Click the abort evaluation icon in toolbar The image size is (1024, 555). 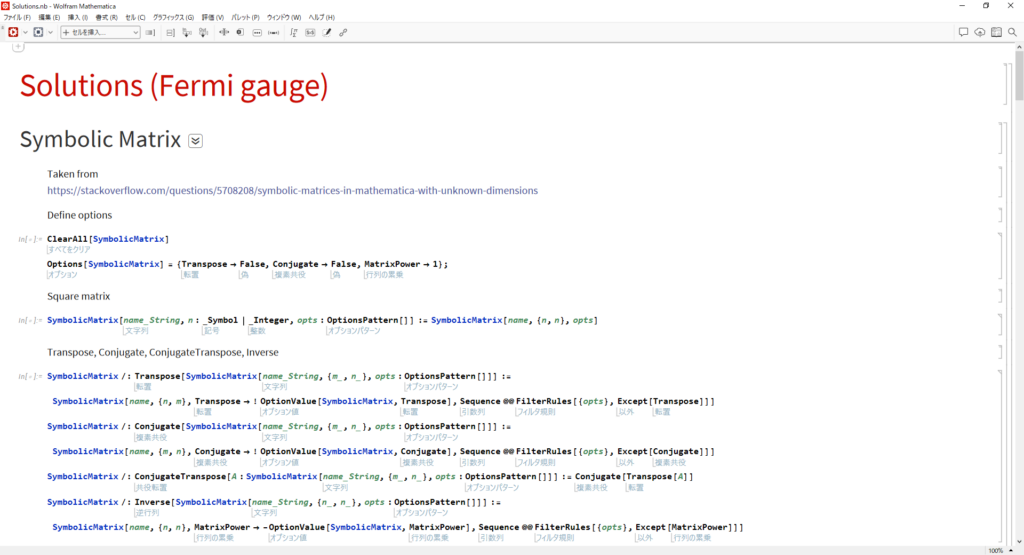coord(38,32)
